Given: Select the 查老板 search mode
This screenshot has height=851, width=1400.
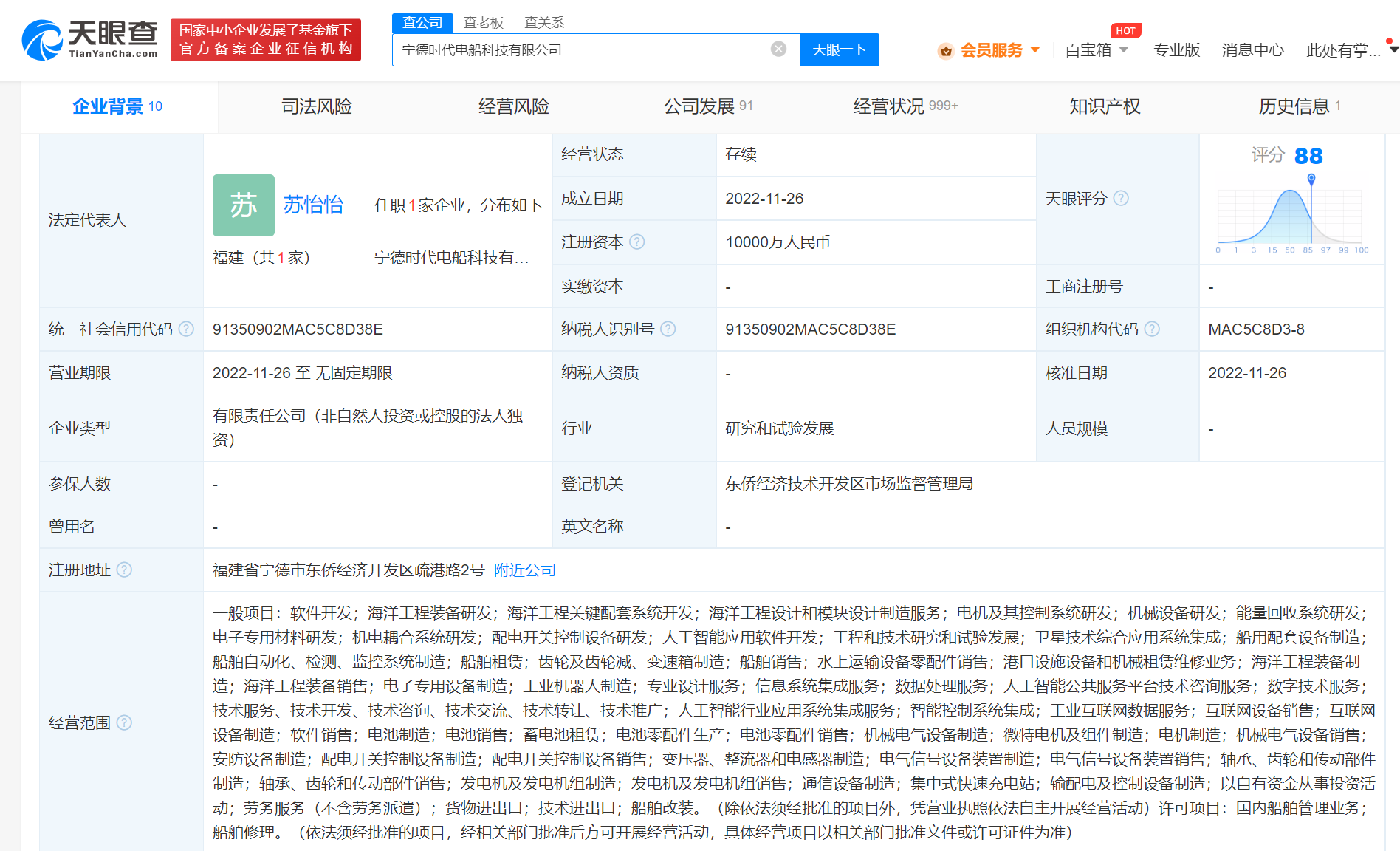Looking at the screenshot, I should click(x=483, y=23).
